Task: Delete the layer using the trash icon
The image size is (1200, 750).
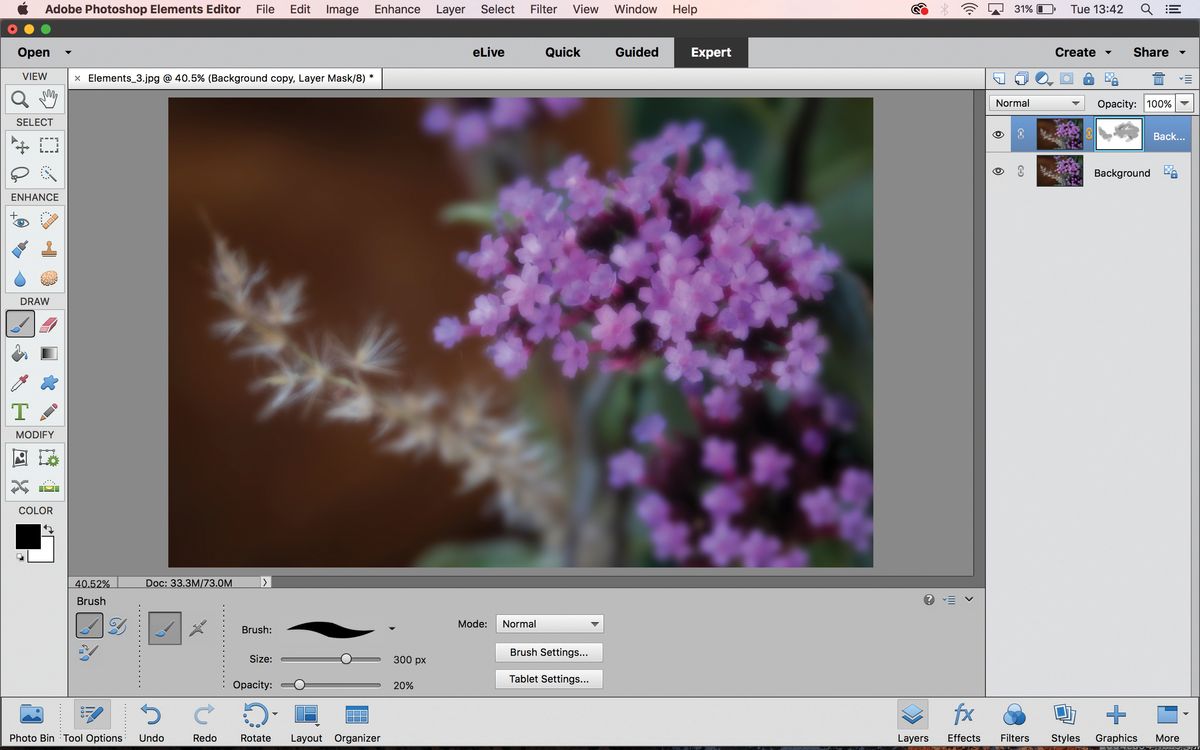Action: pyautogui.click(x=1158, y=78)
